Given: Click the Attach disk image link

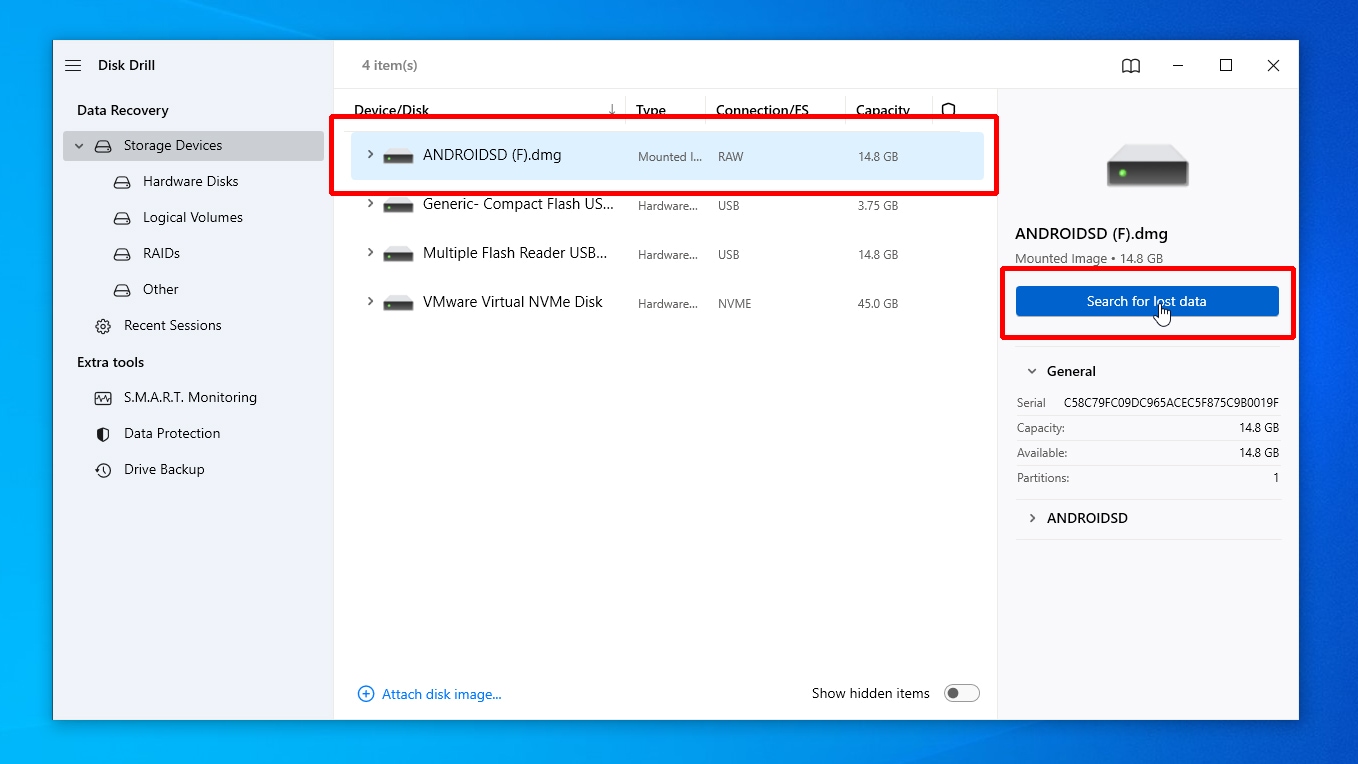Looking at the screenshot, I should pos(441,694).
